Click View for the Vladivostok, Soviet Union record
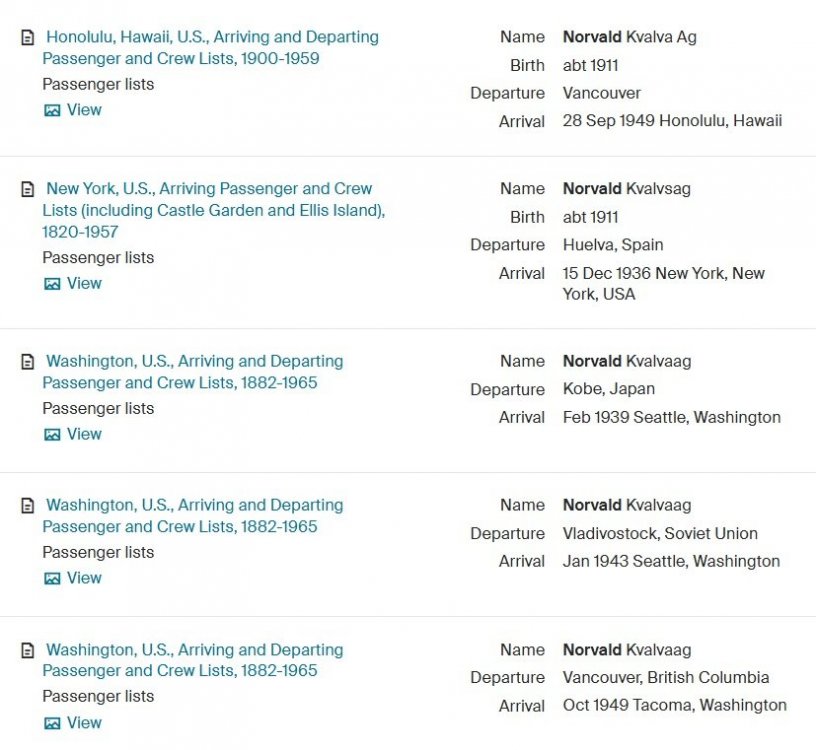 click(84, 578)
